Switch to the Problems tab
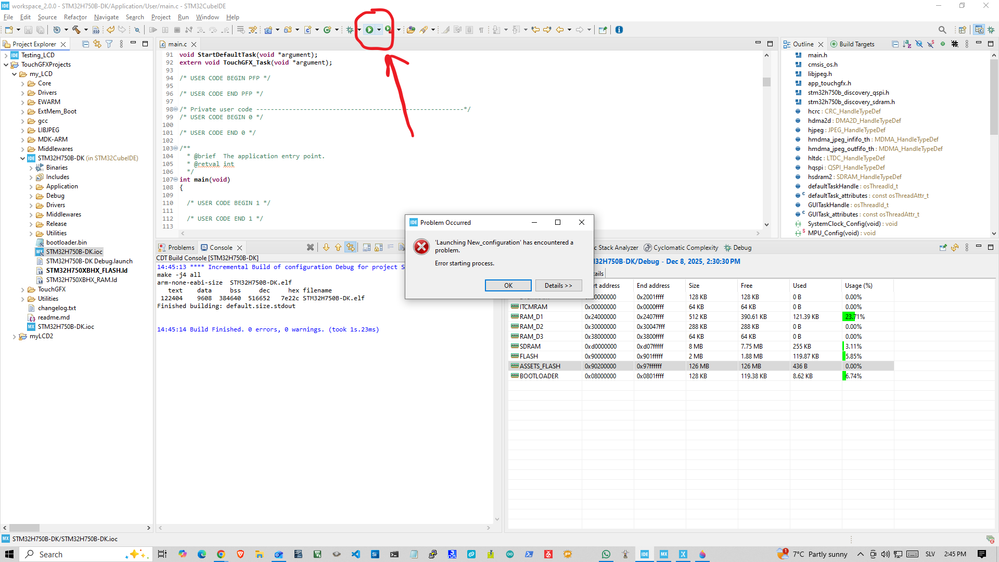Screen dimensions: 999x562 (181, 247)
